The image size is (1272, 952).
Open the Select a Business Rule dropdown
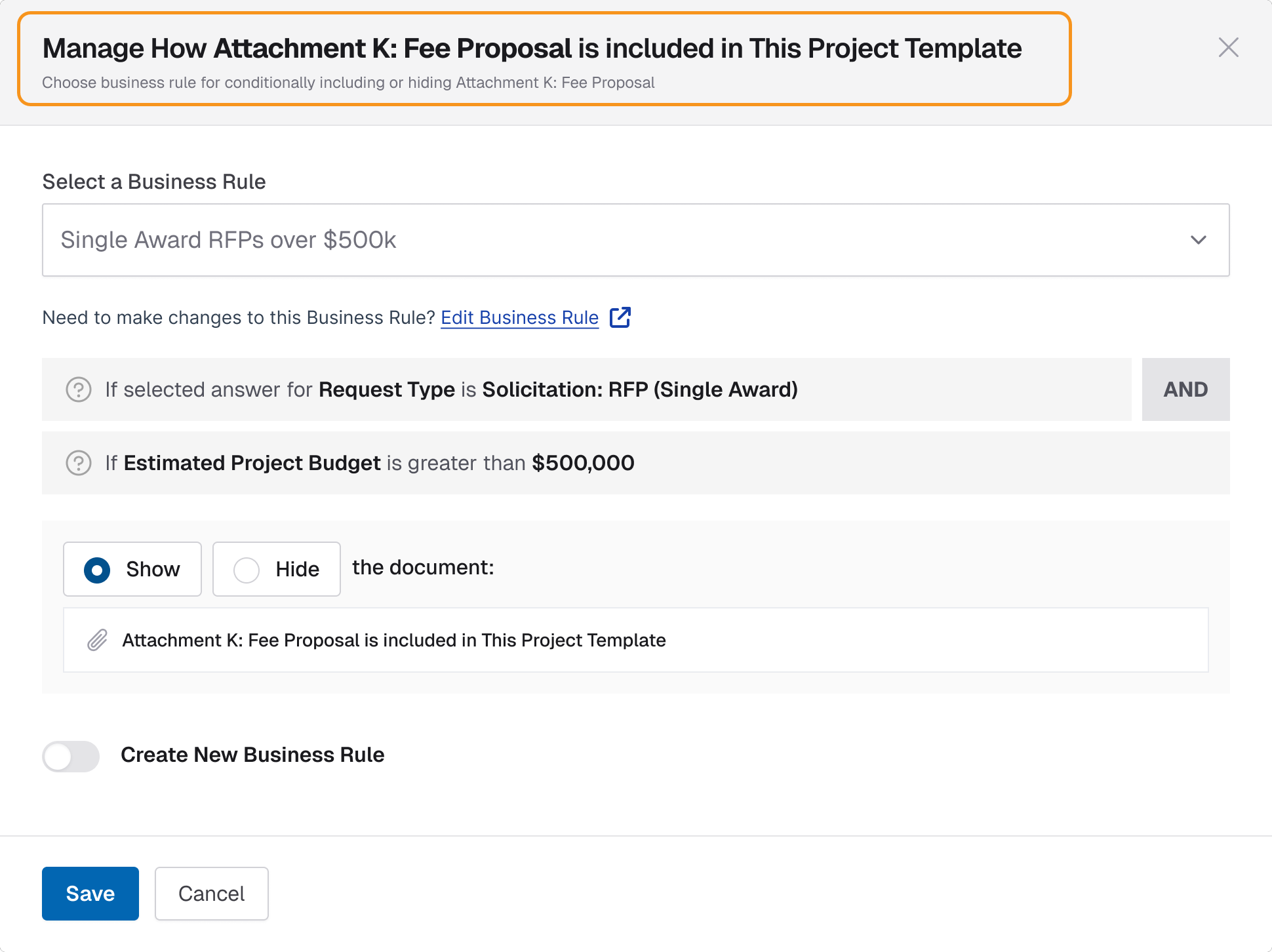(635, 240)
